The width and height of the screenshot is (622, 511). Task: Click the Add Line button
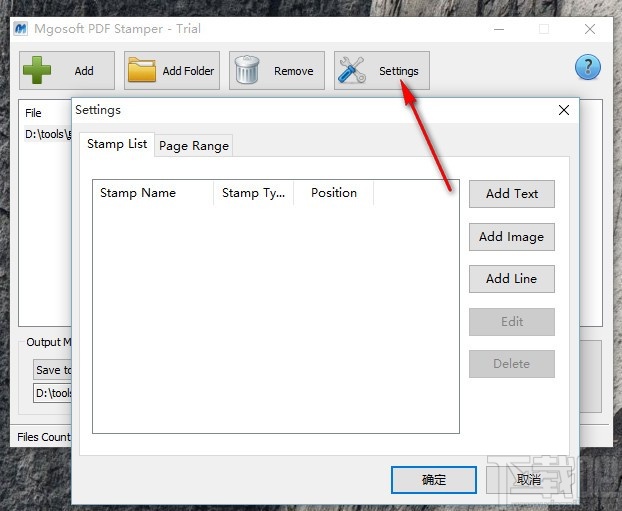click(512, 279)
